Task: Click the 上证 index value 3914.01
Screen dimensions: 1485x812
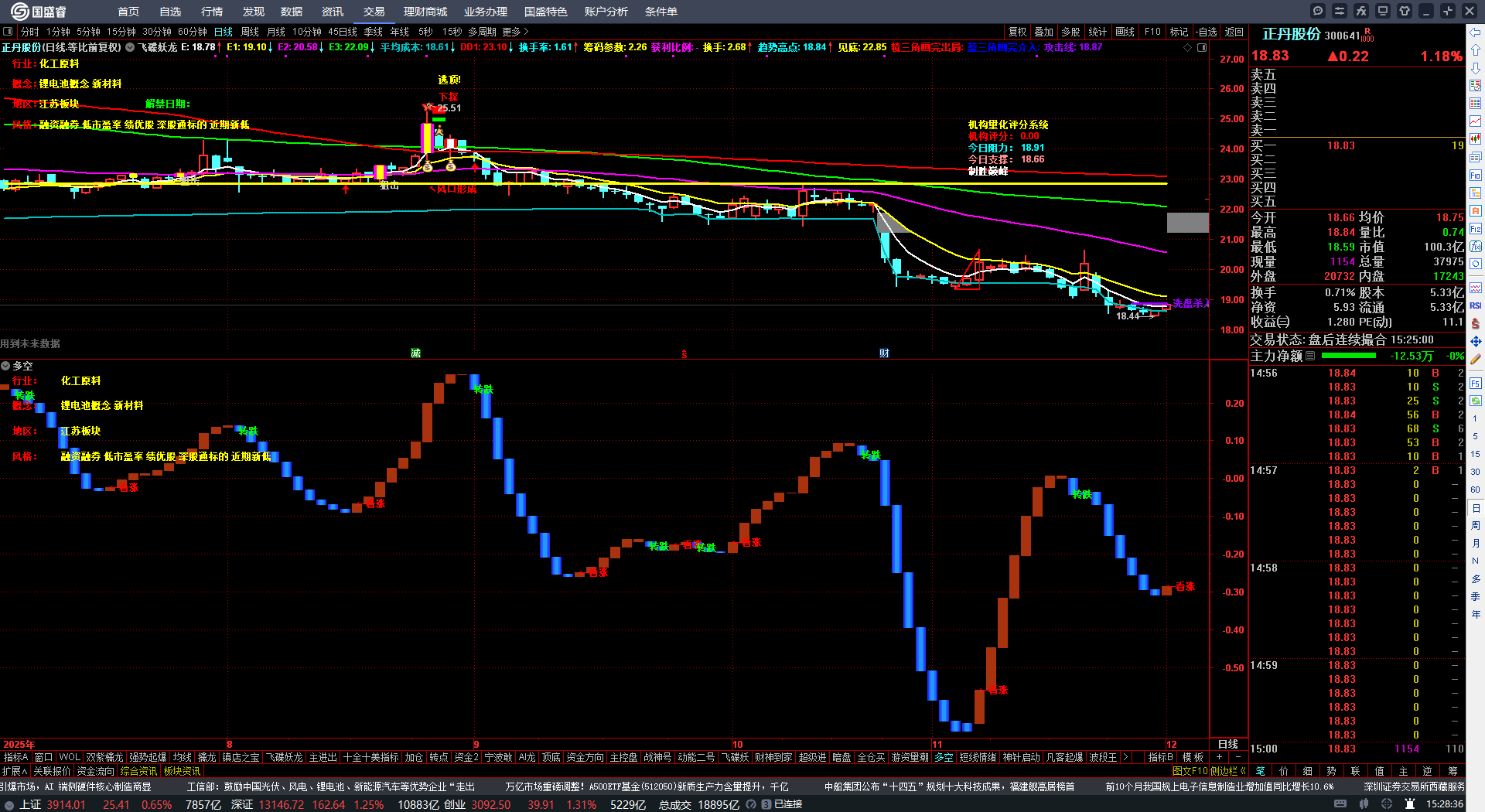Action: (67, 804)
